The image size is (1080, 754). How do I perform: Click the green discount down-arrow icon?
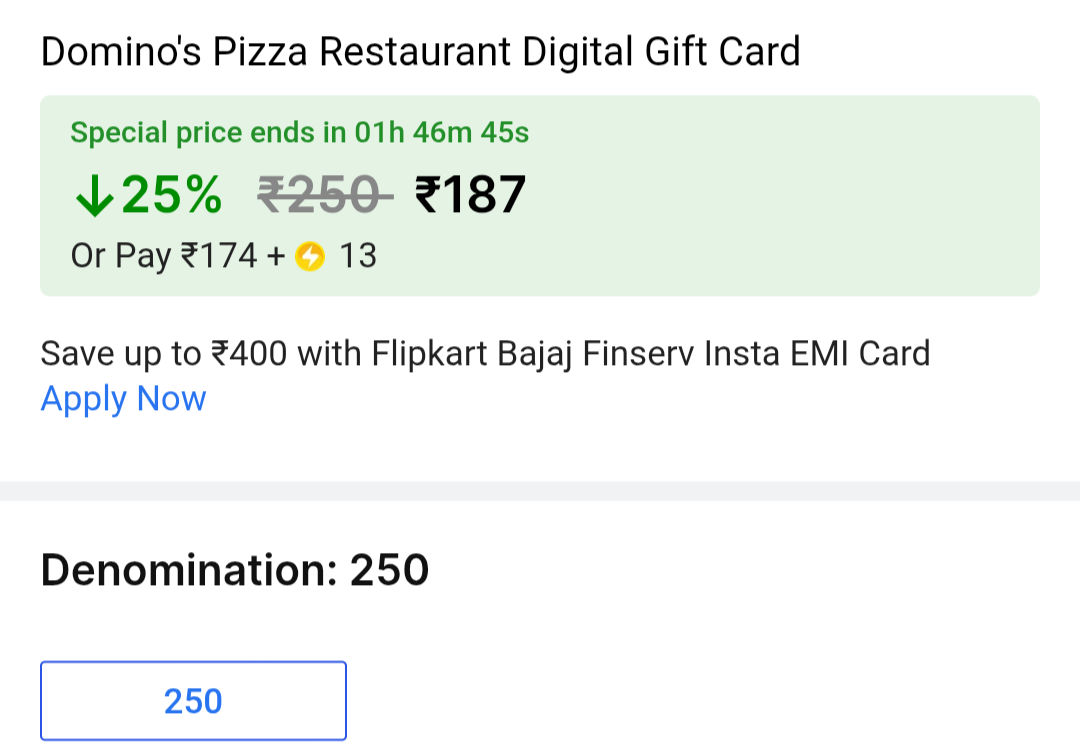pyautogui.click(x=94, y=196)
